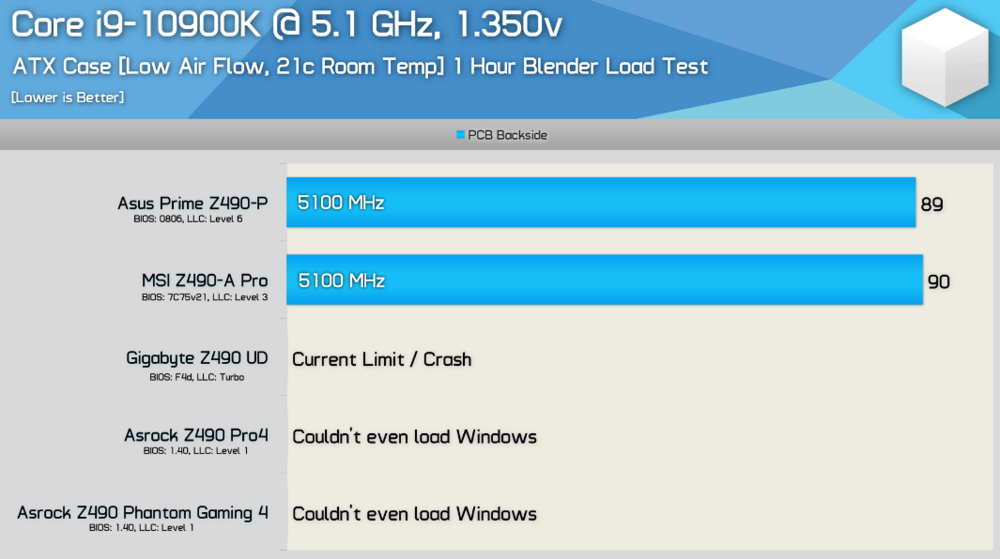Click the ATX Case Blender Load Test subtitle
1000x559 pixels.
[x=360, y=67]
